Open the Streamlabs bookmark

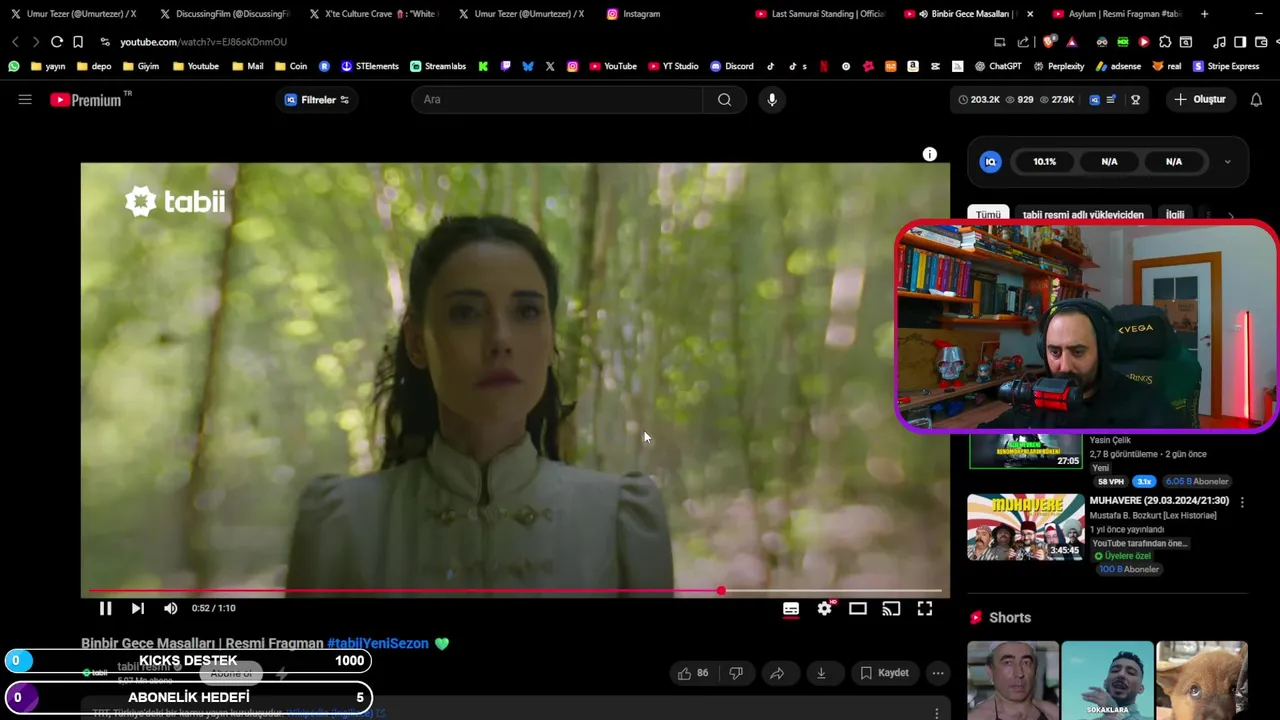438,66
